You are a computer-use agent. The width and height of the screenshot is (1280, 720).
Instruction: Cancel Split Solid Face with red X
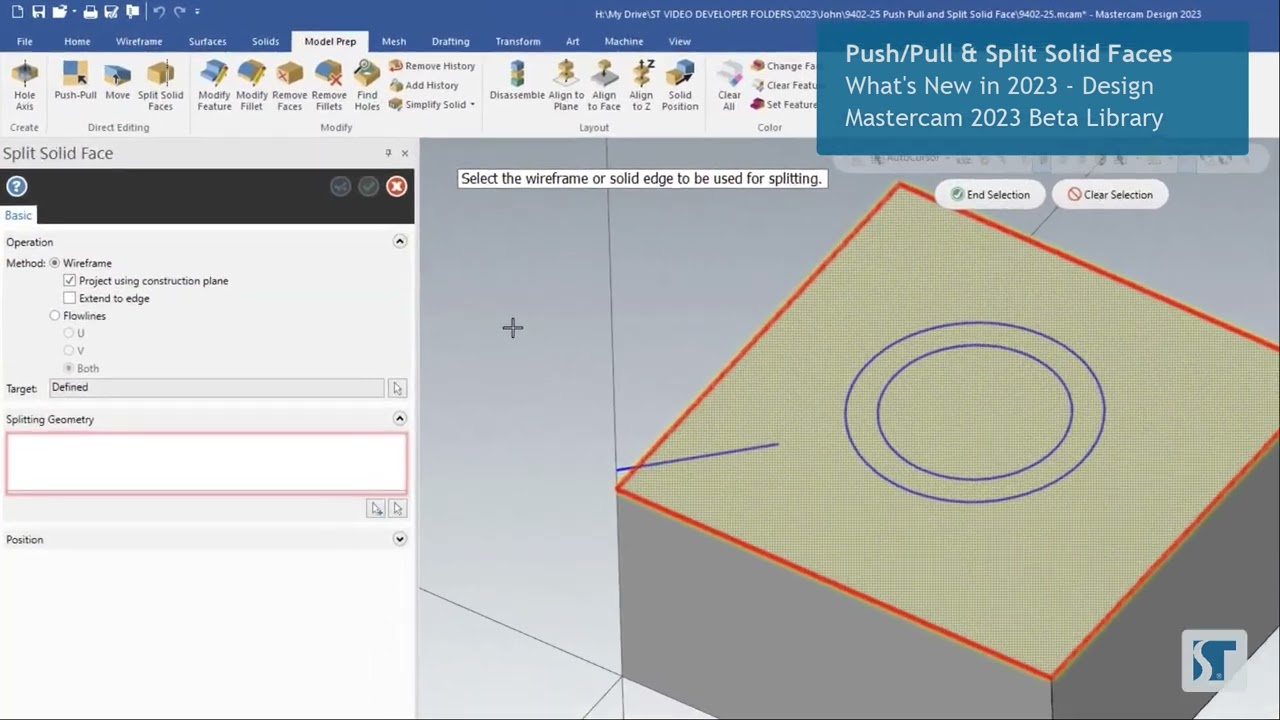(x=397, y=186)
